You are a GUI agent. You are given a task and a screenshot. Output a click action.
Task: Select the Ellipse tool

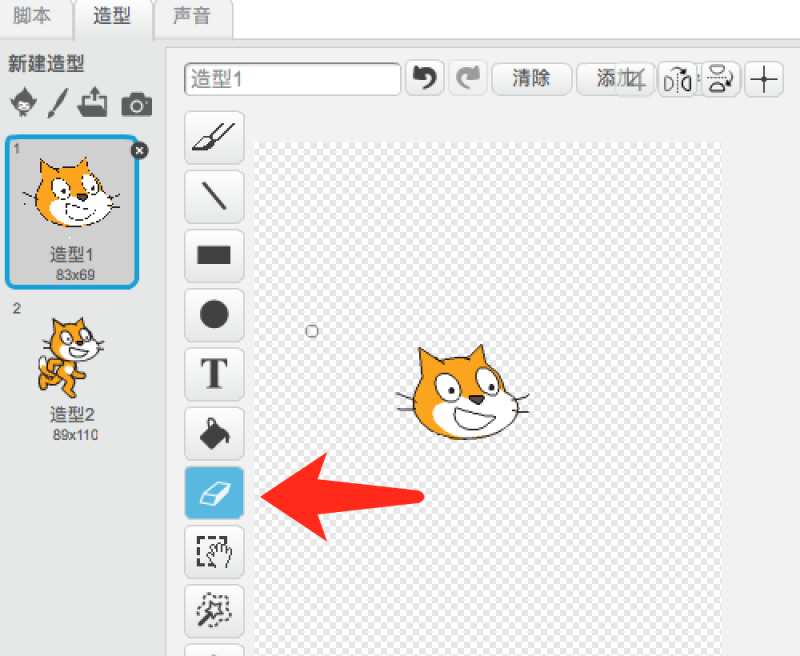(214, 315)
